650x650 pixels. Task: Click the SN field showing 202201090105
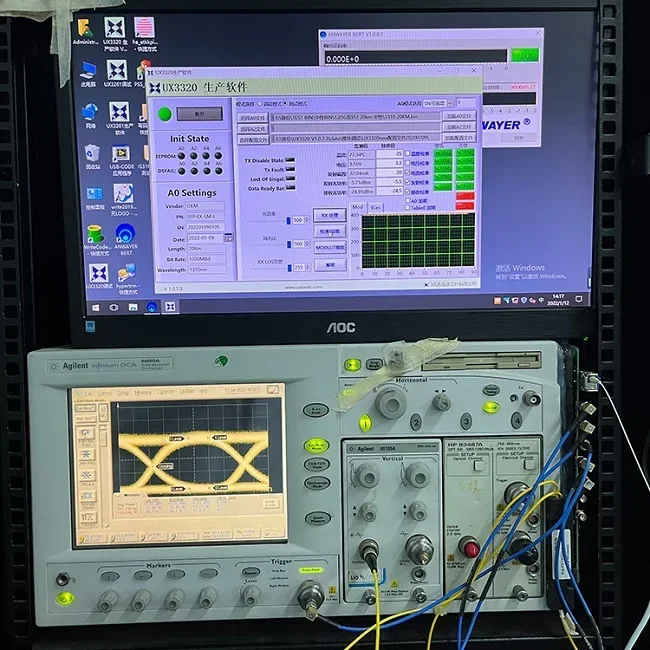click(206, 227)
